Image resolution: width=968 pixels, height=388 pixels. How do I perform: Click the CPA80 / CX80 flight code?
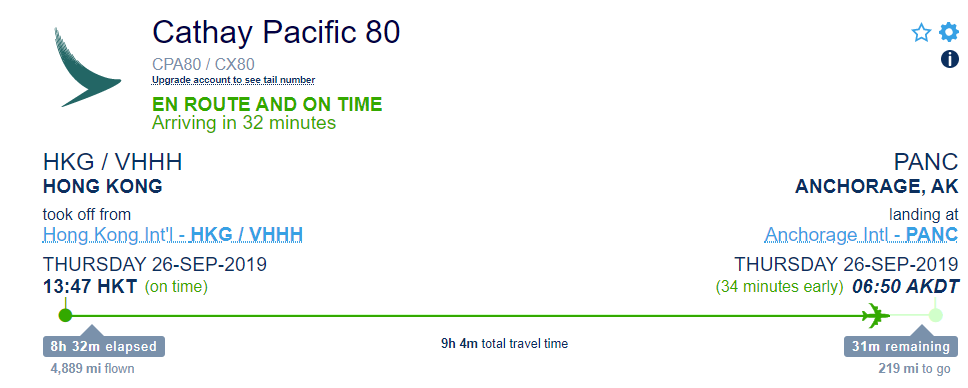tap(203, 64)
